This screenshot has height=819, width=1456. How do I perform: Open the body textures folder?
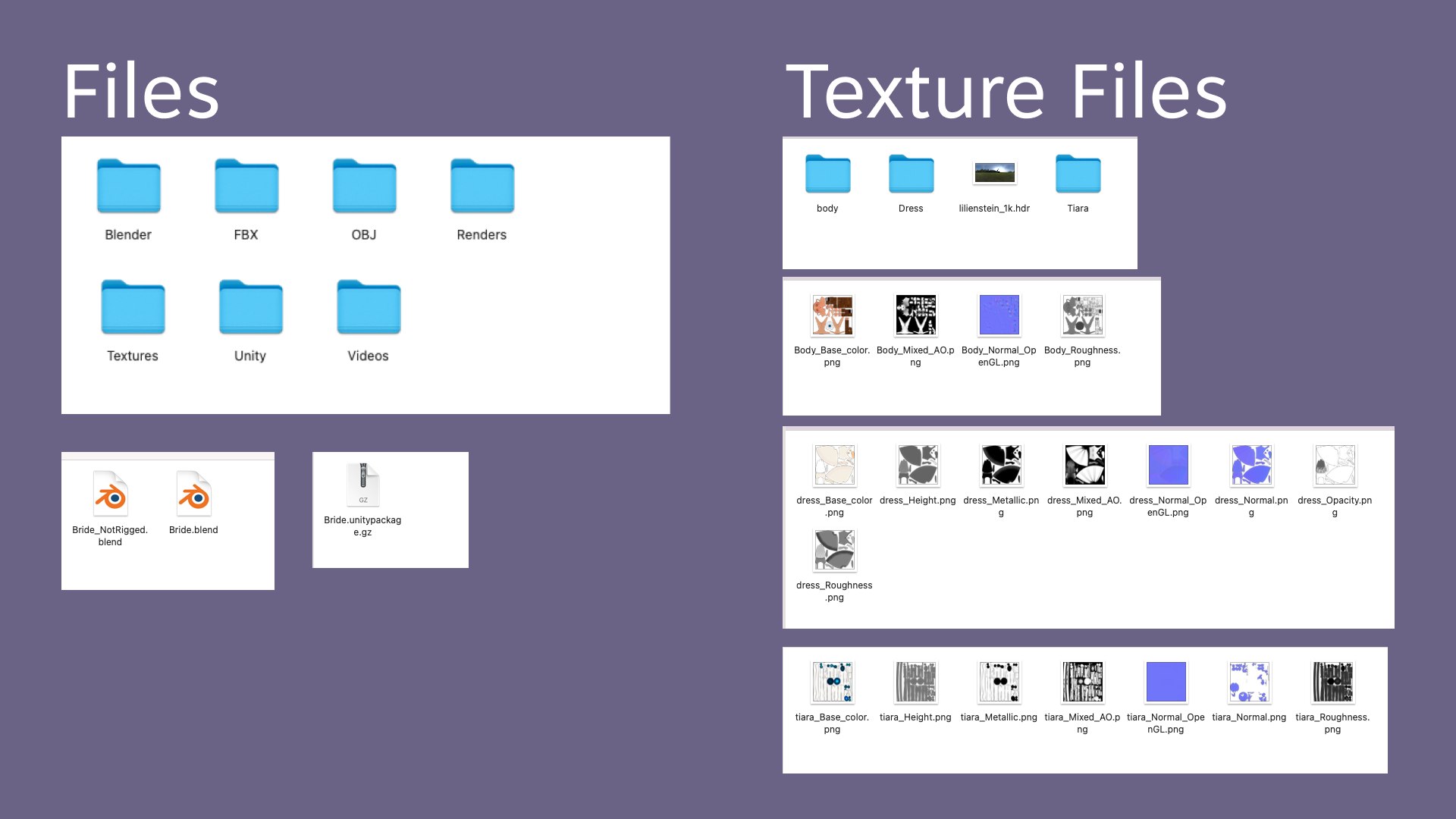coord(827,174)
